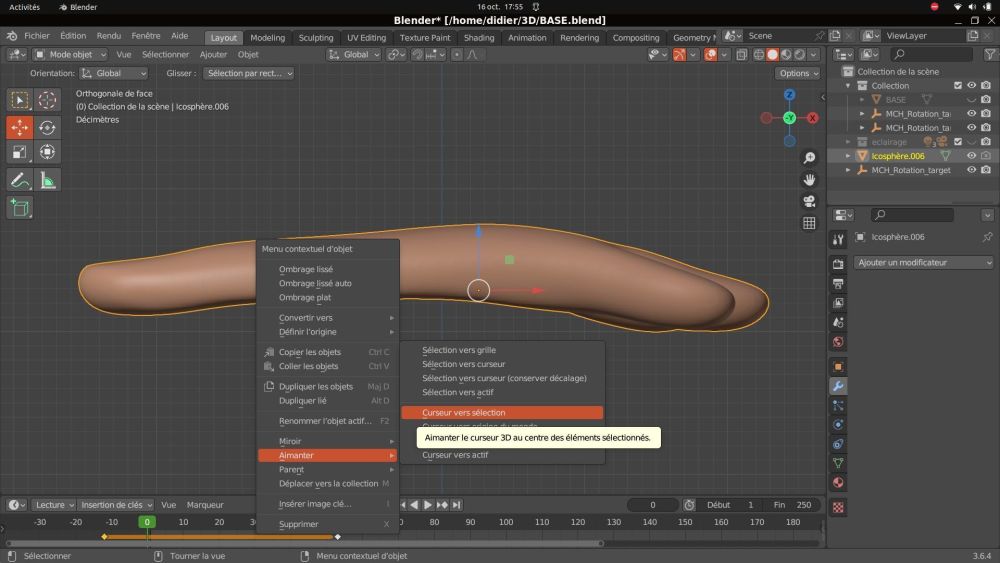
Task: Open the World properties tab
Action: coord(838,342)
